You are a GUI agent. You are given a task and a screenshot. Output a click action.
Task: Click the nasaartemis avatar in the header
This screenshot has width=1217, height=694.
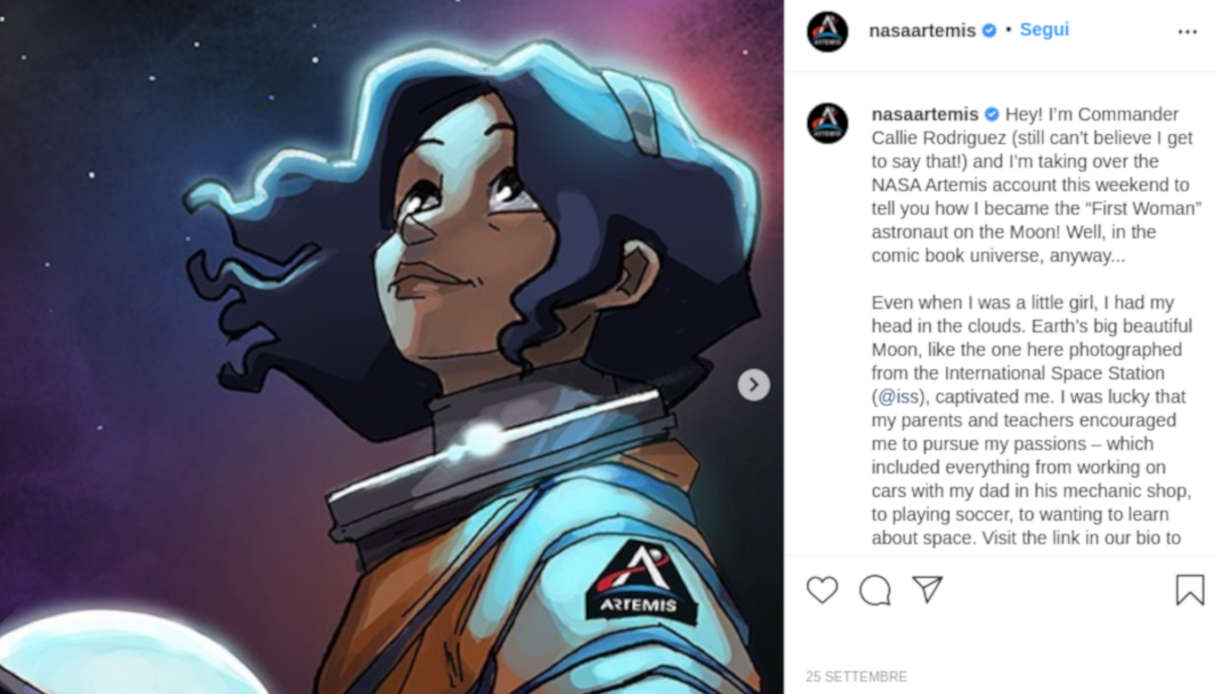pos(827,32)
